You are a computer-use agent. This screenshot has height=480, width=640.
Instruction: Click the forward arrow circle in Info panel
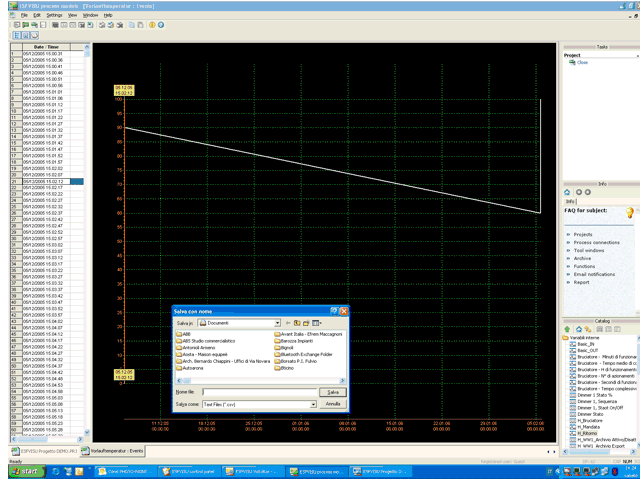(x=587, y=192)
